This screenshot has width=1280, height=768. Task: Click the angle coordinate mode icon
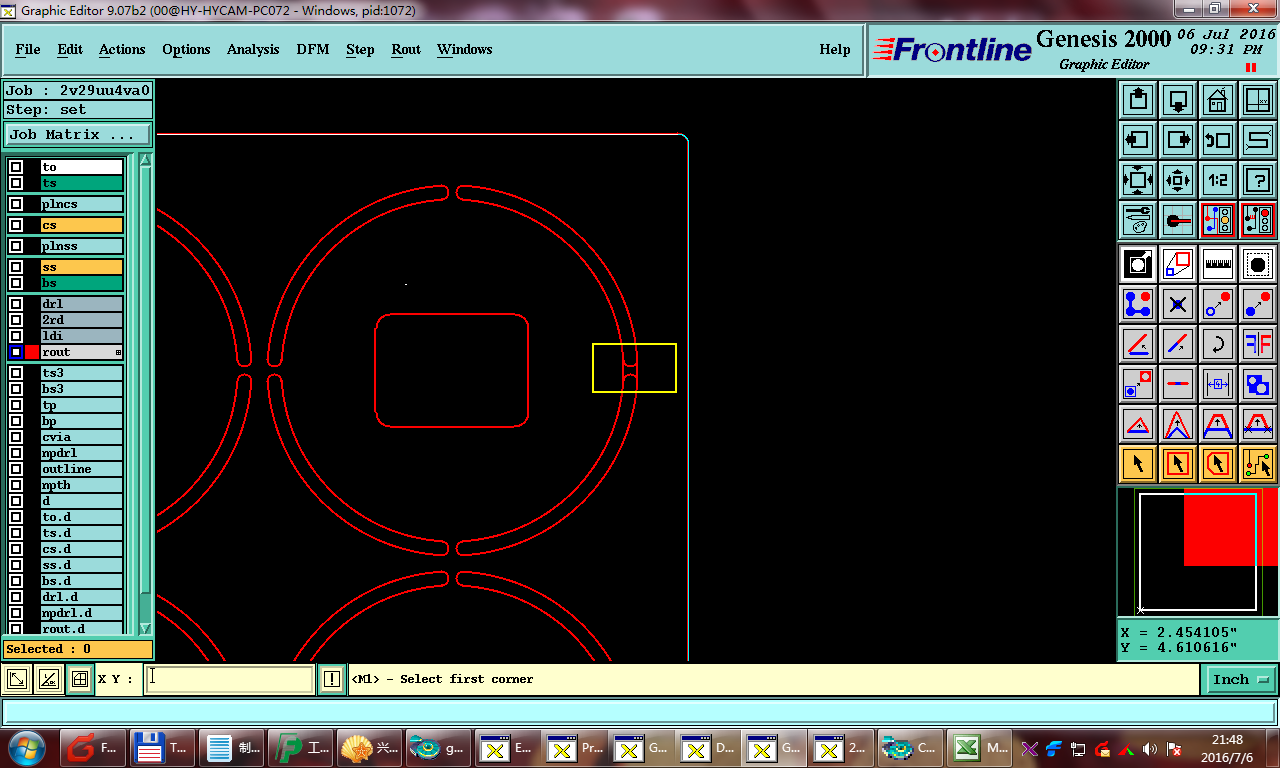pyautogui.click(x=48, y=680)
